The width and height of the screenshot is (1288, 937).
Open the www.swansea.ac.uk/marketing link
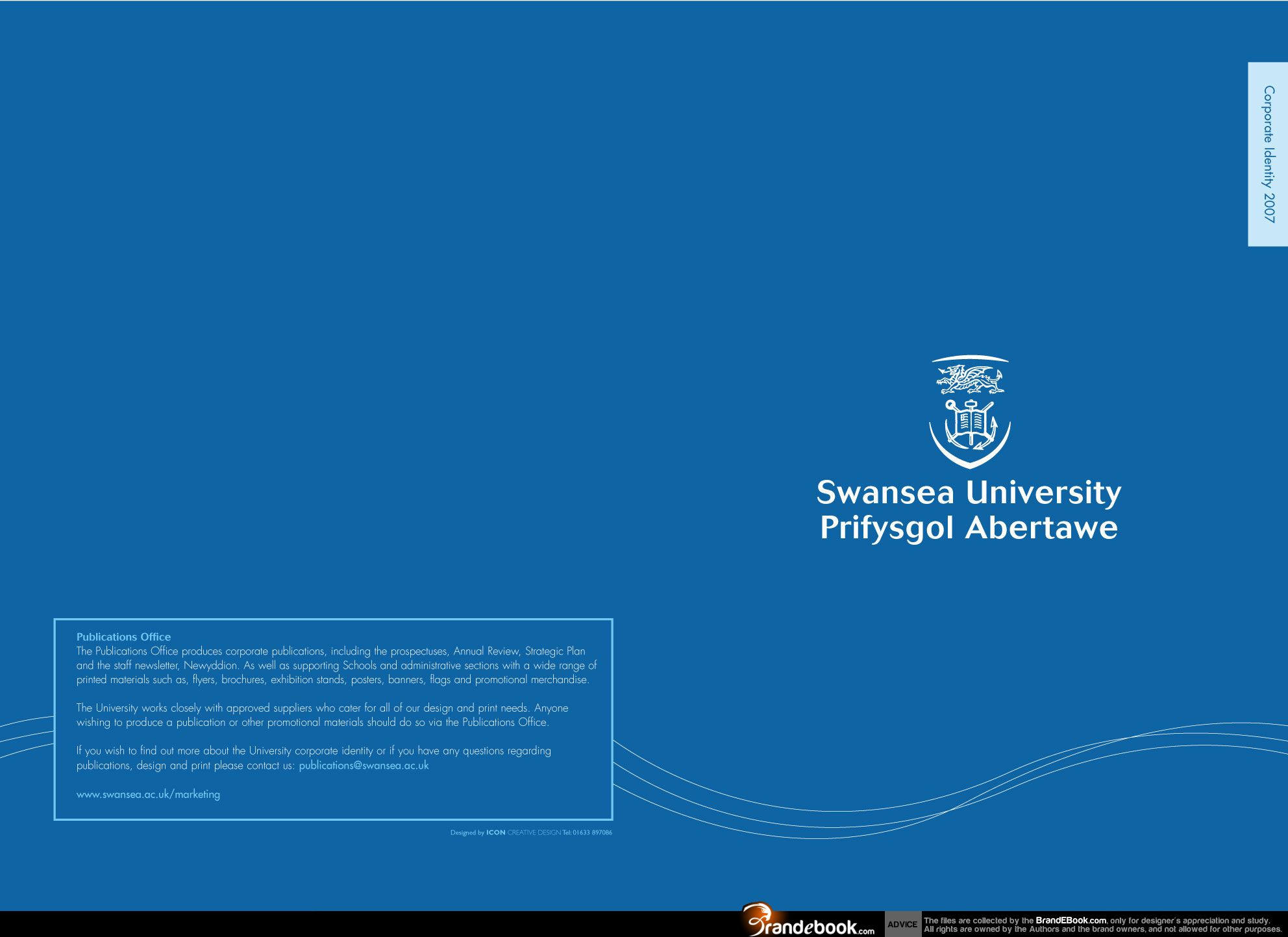pyautogui.click(x=148, y=794)
